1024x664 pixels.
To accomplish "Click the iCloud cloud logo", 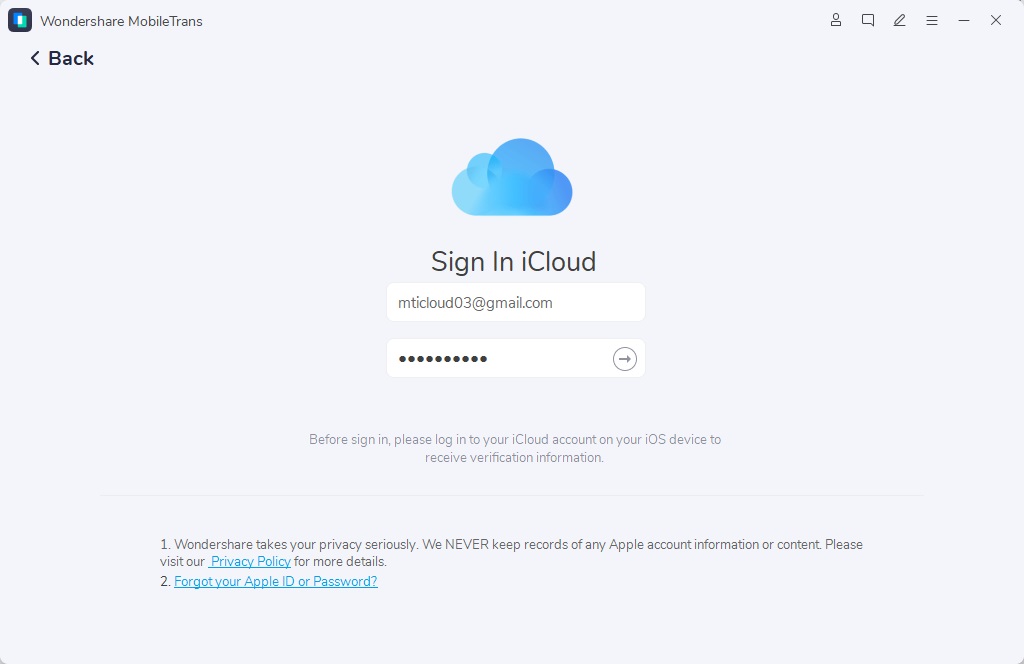I will [x=512, y=177].
